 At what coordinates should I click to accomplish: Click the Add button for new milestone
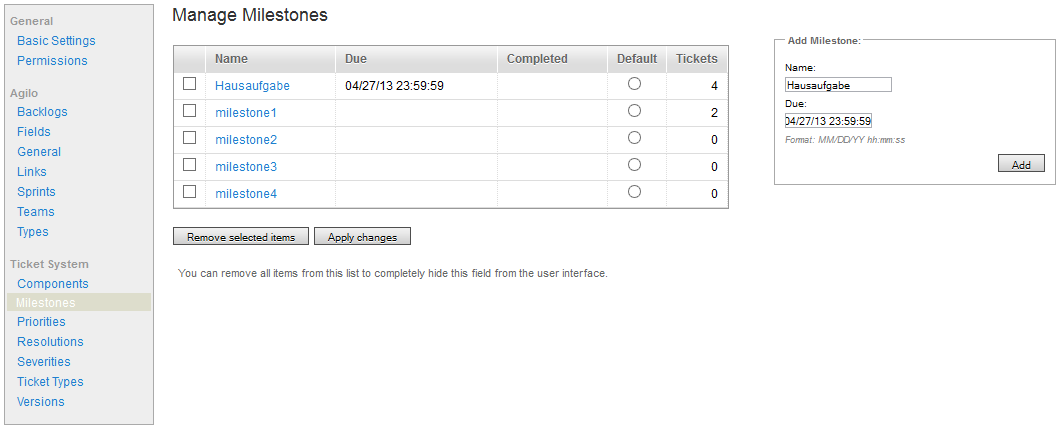tap(1021, 164)
